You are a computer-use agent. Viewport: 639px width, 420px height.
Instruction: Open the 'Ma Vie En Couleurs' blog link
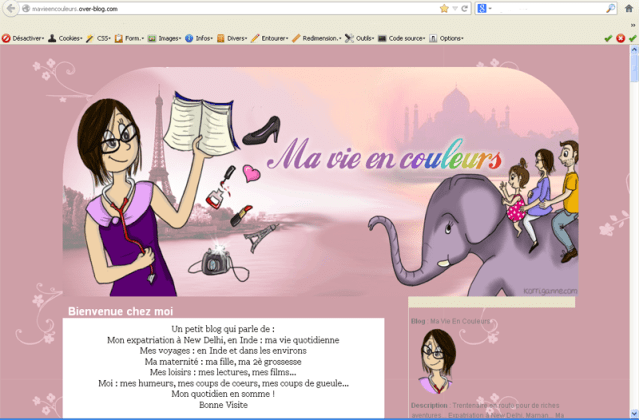click(460, 321)
